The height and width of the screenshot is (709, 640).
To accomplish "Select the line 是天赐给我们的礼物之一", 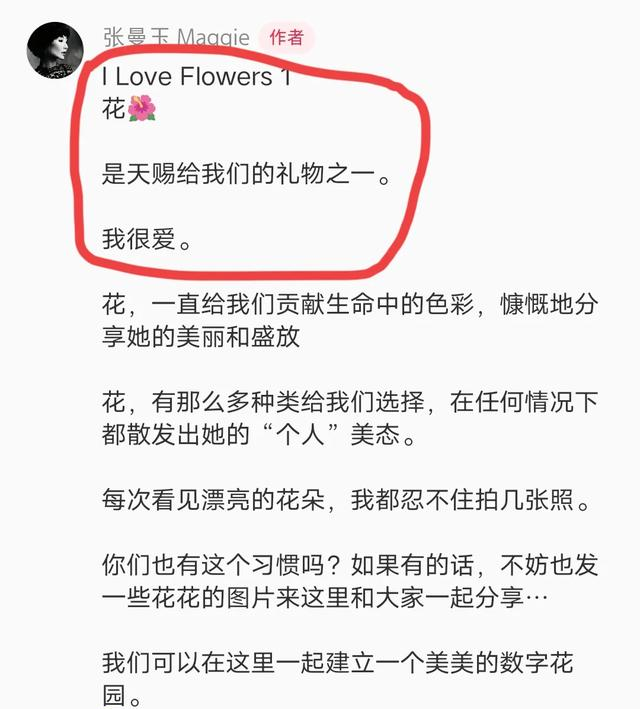I will pyautogui.click(x=246, y=174).
